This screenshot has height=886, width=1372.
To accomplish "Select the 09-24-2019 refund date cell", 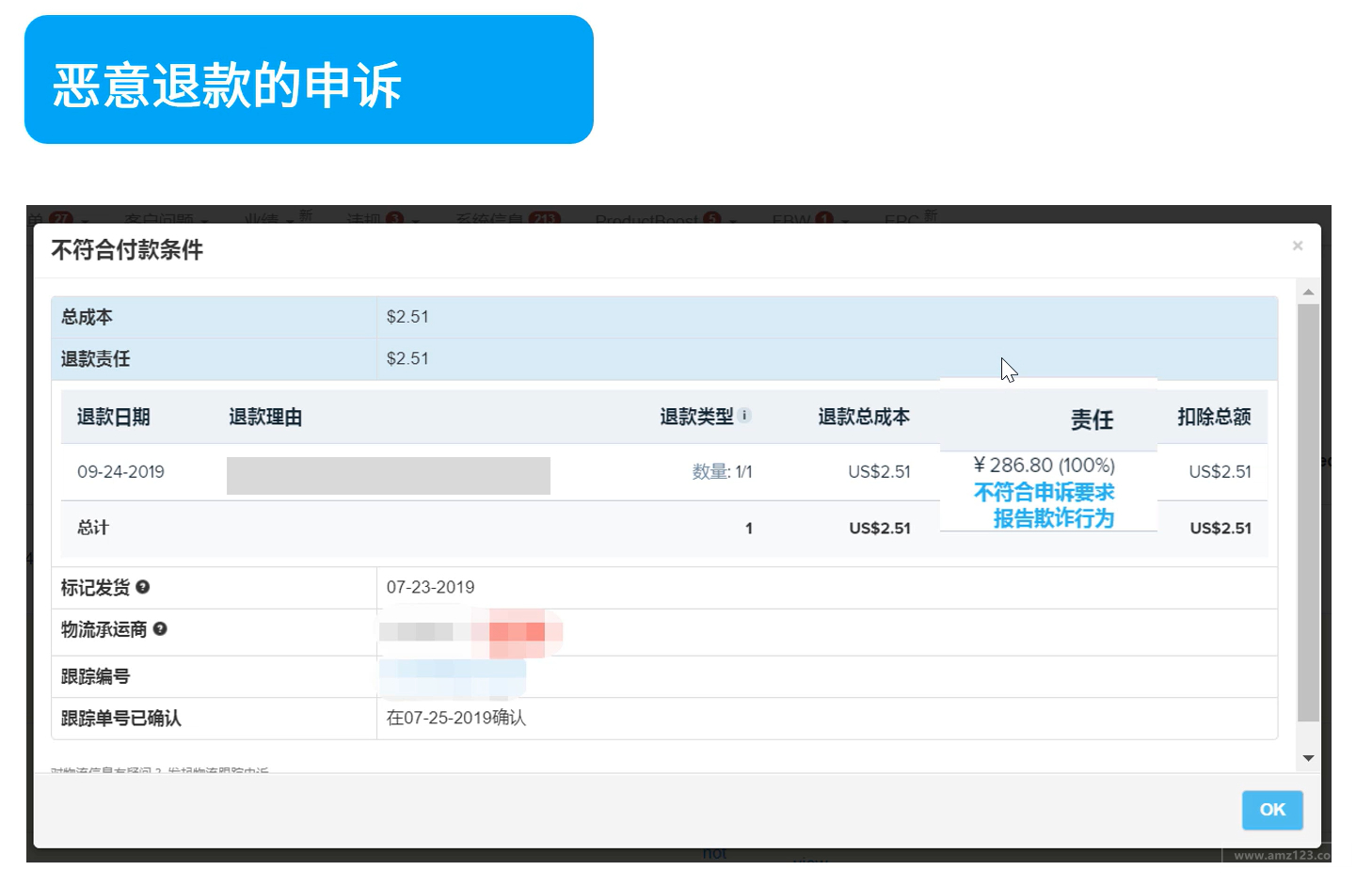I will [x=120, y=472].
